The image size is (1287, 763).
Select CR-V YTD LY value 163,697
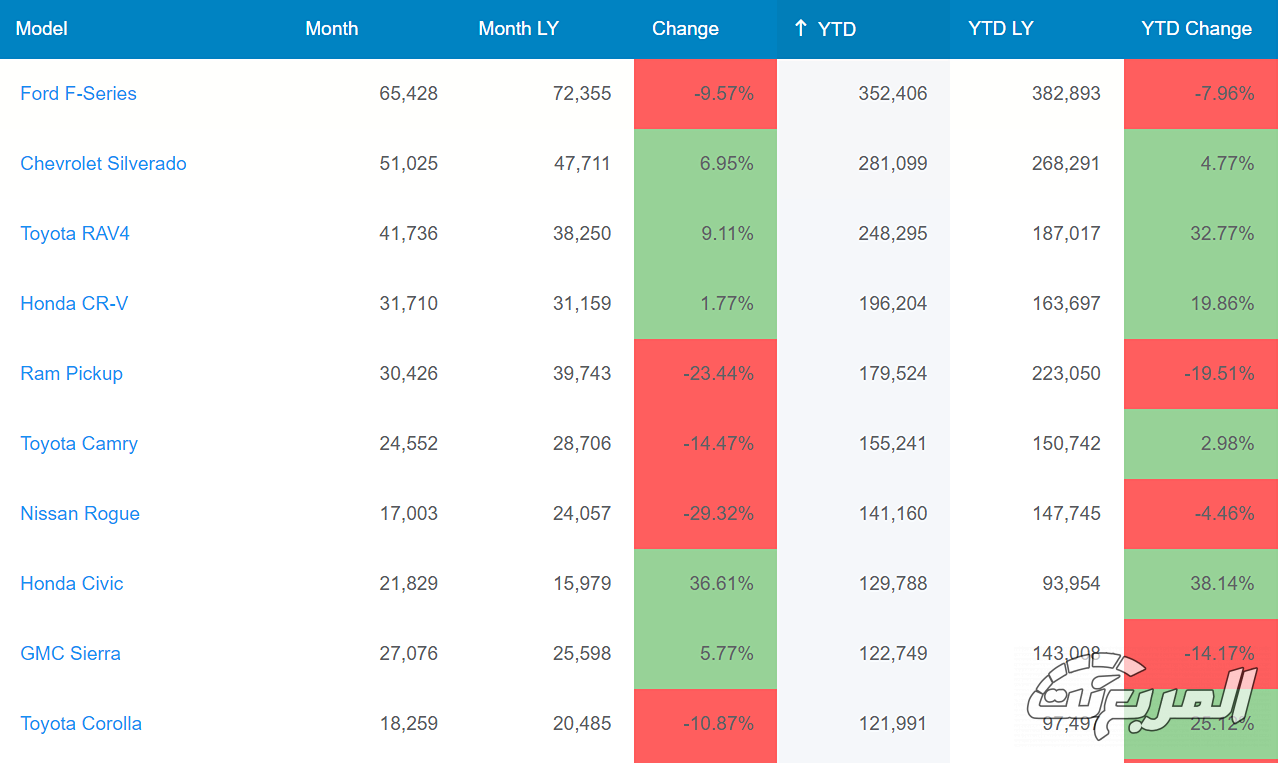pyautogui.click(x=1066, y=303)
